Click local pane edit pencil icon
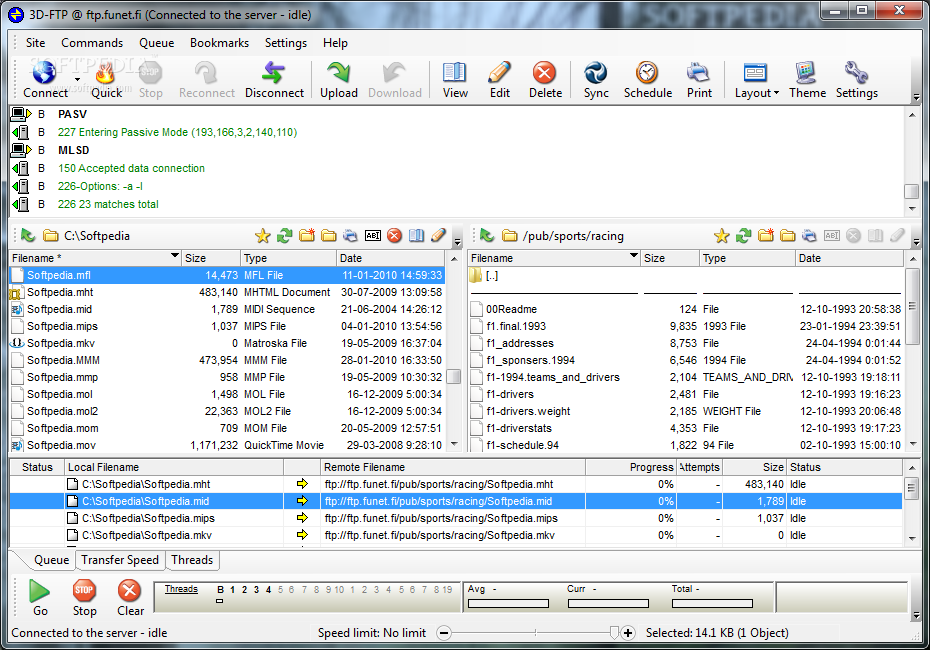Screen dimensions: 930x650 (x=438, y=236)
